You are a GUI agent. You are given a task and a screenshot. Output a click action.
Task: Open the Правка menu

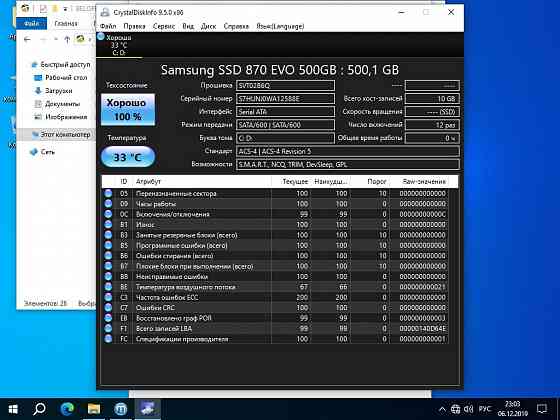pyautogui.click(x=134, y=26)
